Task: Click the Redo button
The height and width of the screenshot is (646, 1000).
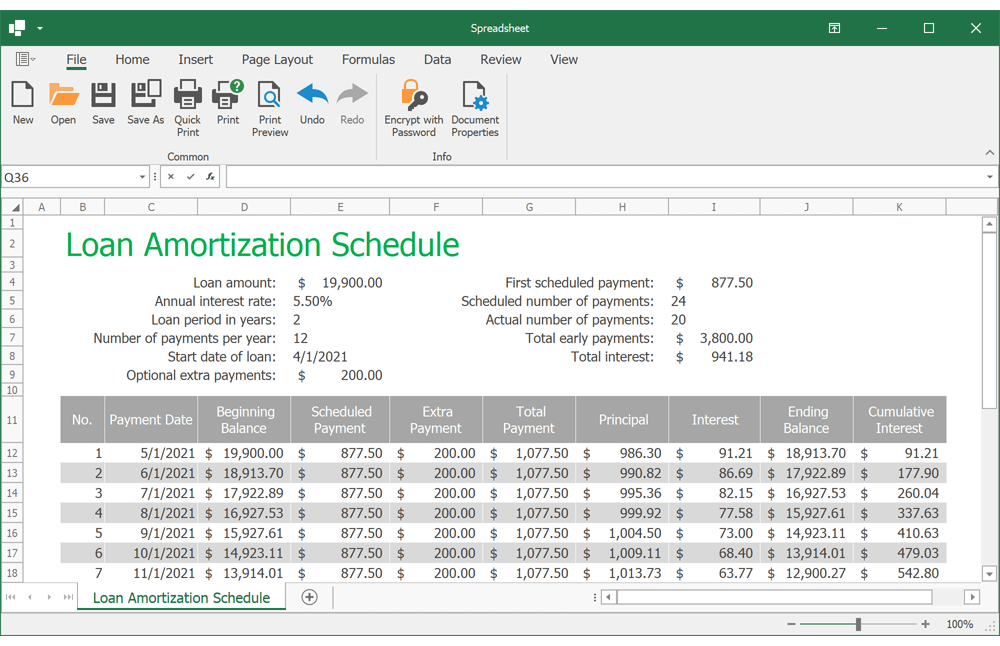Action: click(352, 100)
